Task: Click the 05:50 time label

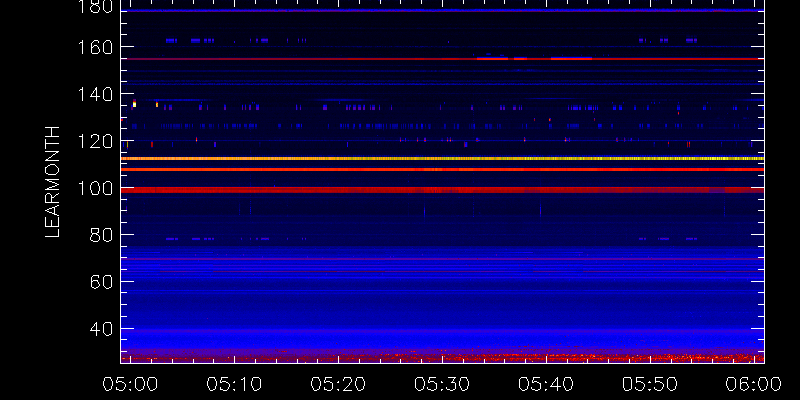Action: [x=649, y=384]
